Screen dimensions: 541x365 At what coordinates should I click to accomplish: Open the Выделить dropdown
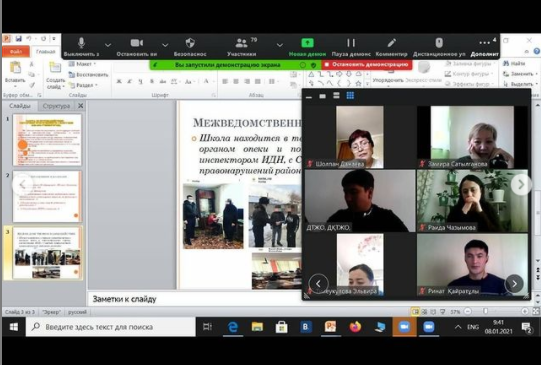[x=520, y=84]
